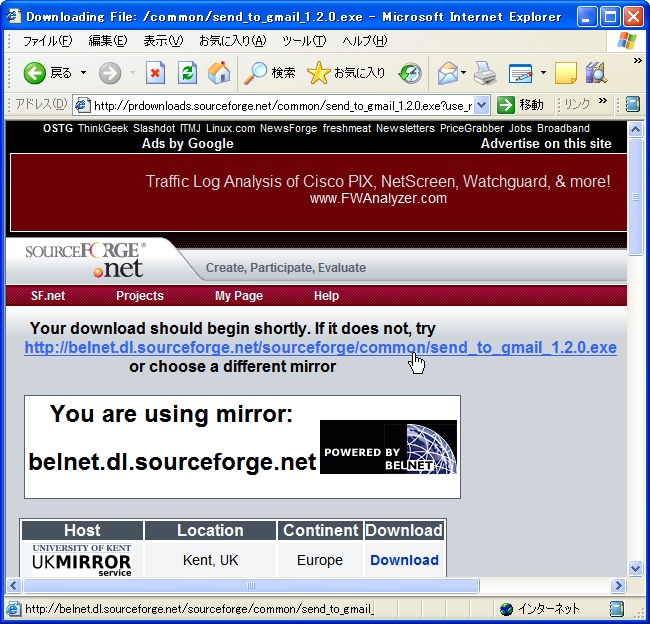Click the Slashdot link
The image size is (650, 624).
pyautogui.click(x=154, y=128)
